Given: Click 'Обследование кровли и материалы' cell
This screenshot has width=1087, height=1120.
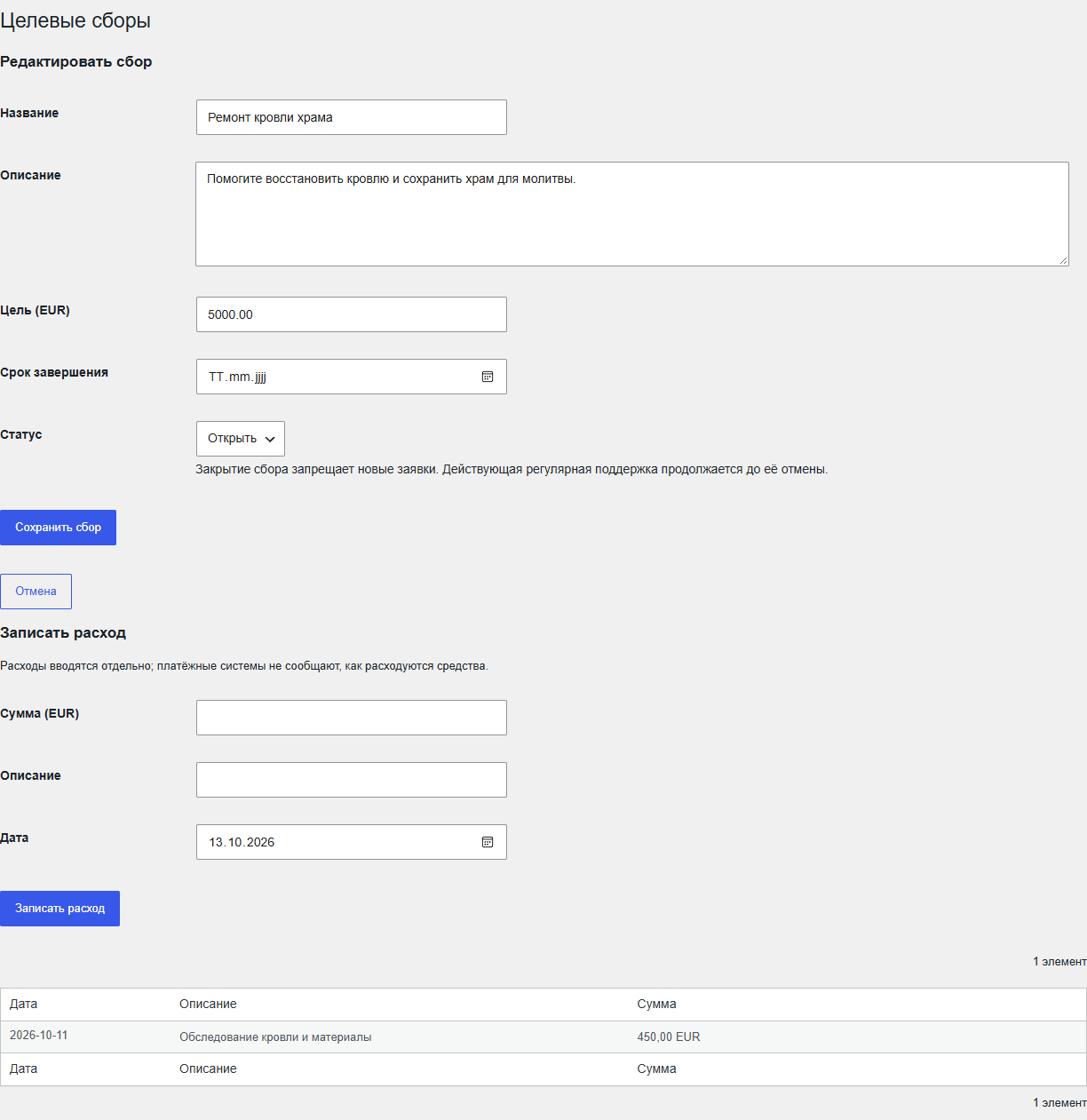Looking at the screenshot, I should pos(275,1037).
